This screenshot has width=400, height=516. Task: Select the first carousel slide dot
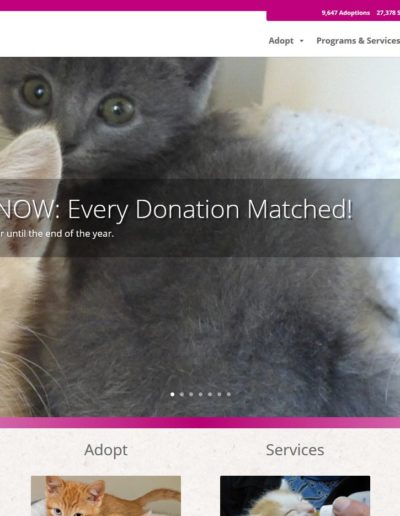pos(172,394)
